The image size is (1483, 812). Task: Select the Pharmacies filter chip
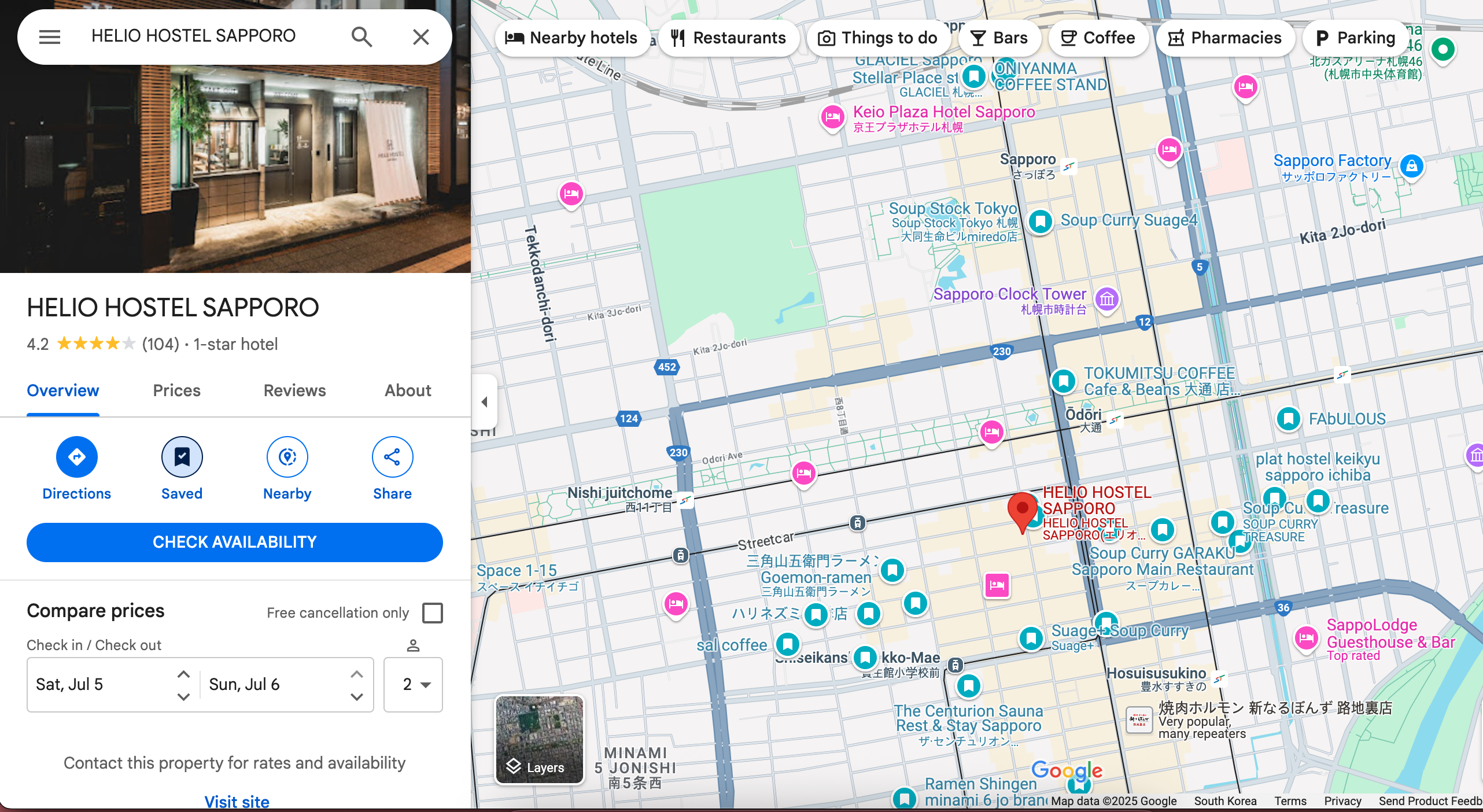click(1225, 38)
